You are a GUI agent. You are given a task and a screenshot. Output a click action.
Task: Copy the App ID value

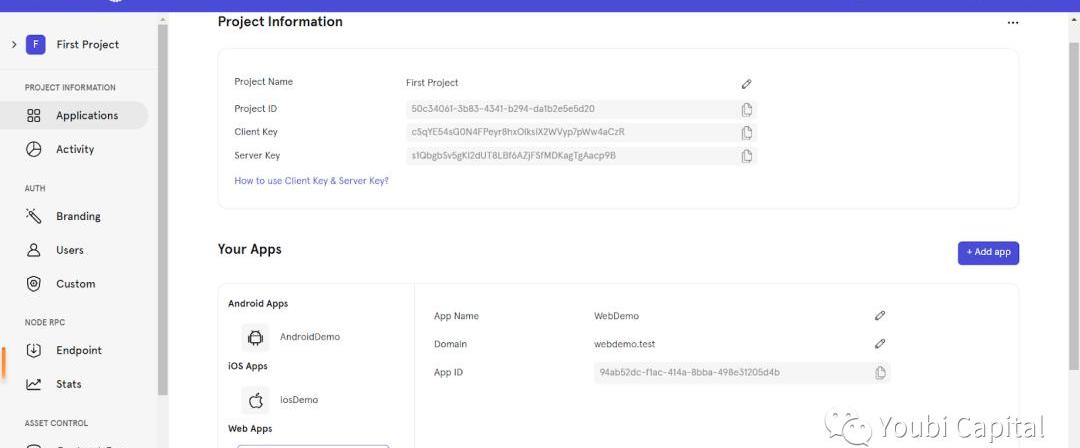coord(880,373)
